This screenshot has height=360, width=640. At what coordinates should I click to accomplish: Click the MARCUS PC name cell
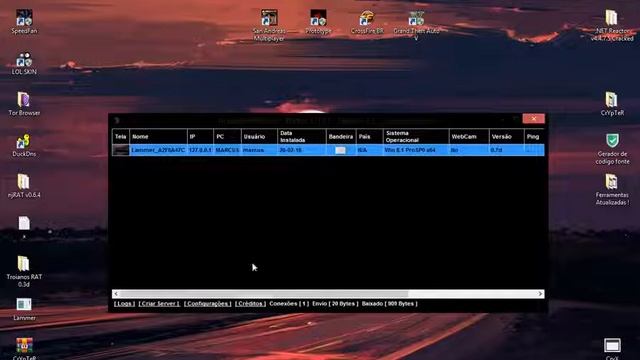227,150
